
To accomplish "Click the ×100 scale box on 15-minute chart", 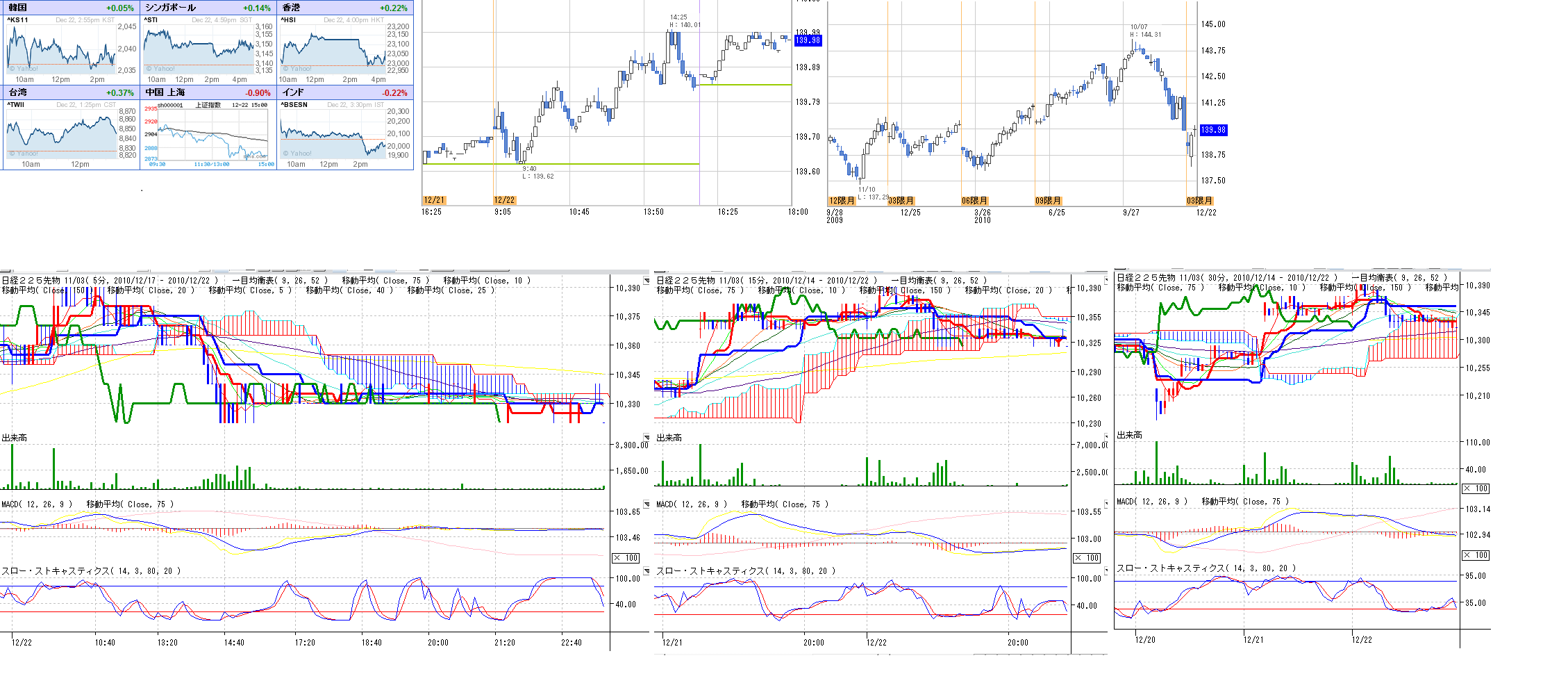I will (1087, 558).
